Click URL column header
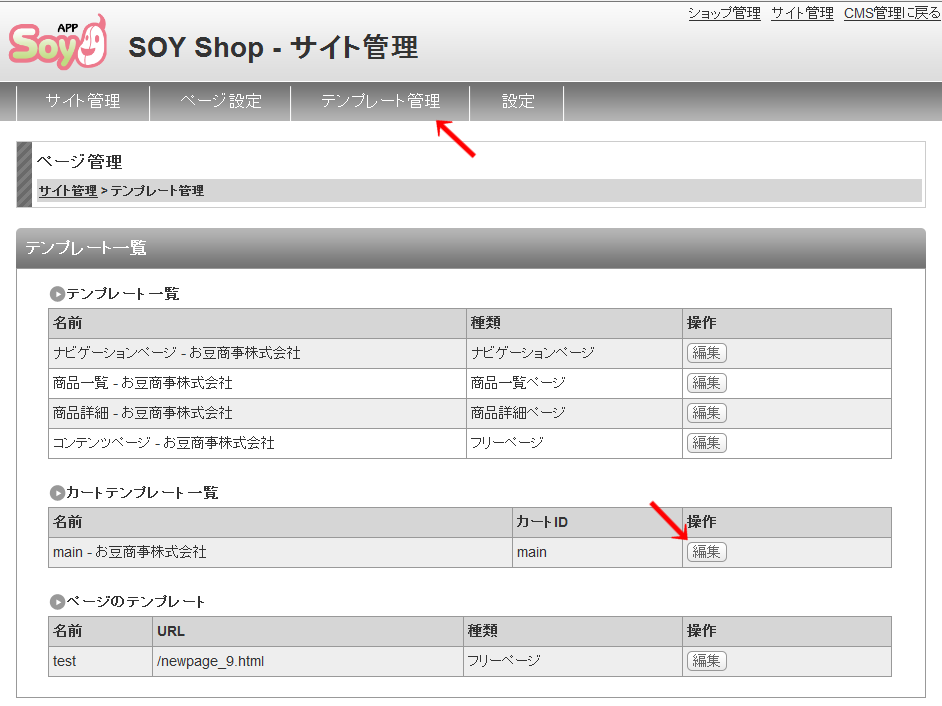 [x=308, y=631]
